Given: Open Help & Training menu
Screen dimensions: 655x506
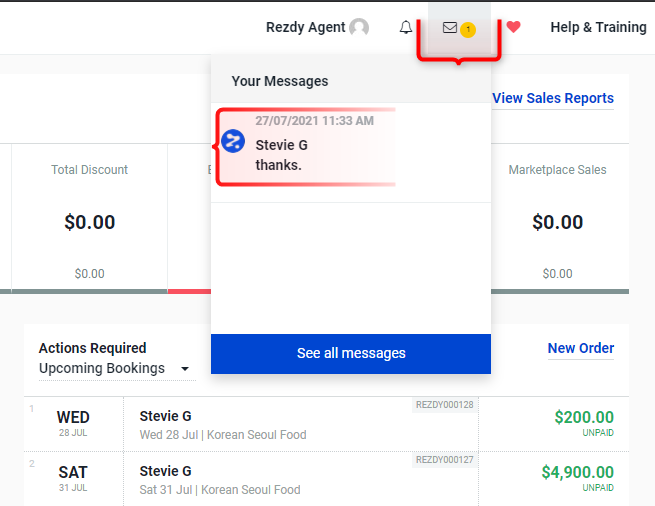Looking at the screenshot, I should pos(598,27).
